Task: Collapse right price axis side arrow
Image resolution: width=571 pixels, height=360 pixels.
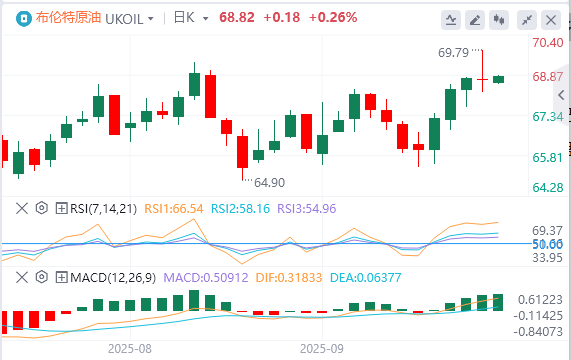Action: click(562, 95)
